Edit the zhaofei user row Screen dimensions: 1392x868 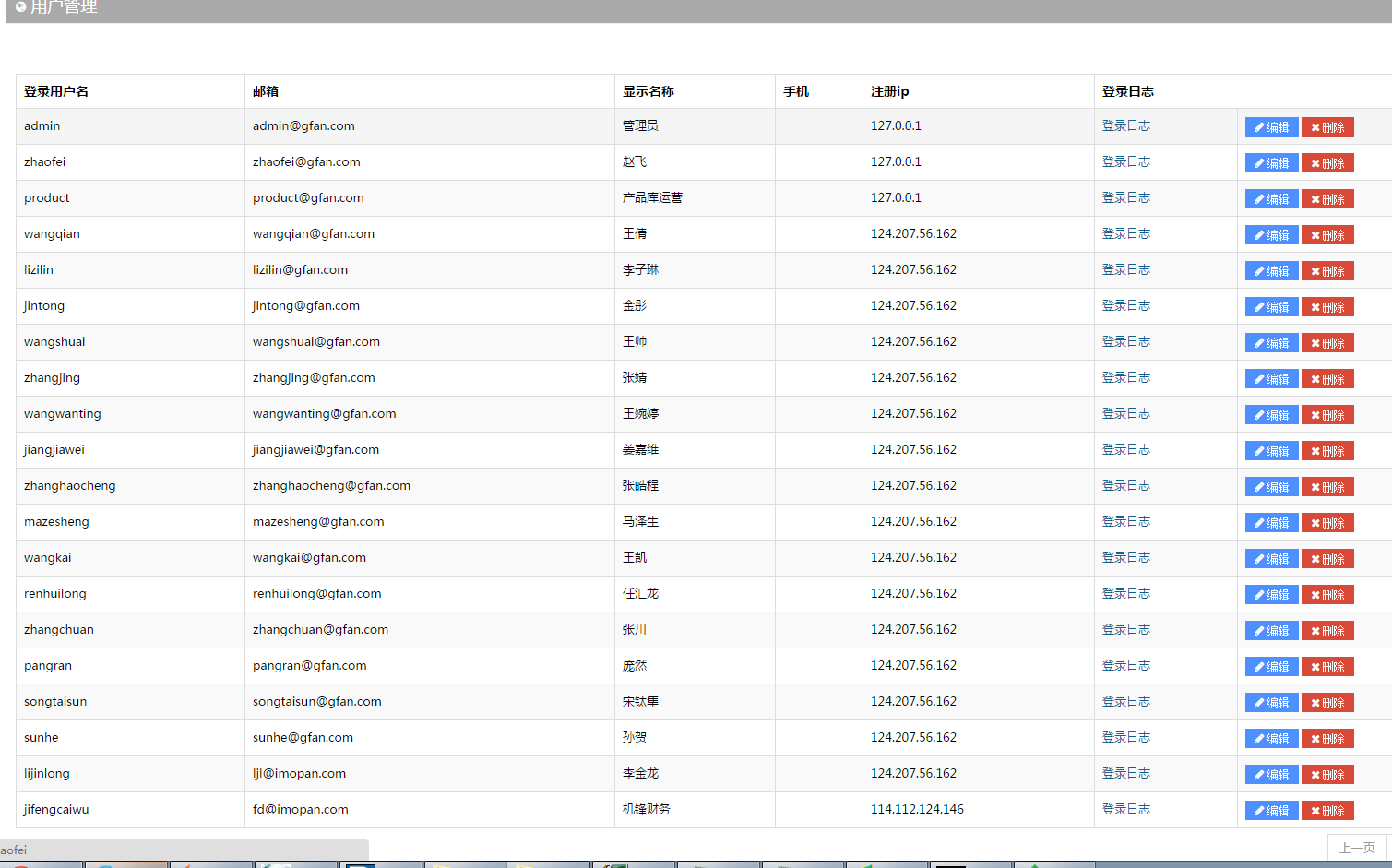(x=1271, y=163)
